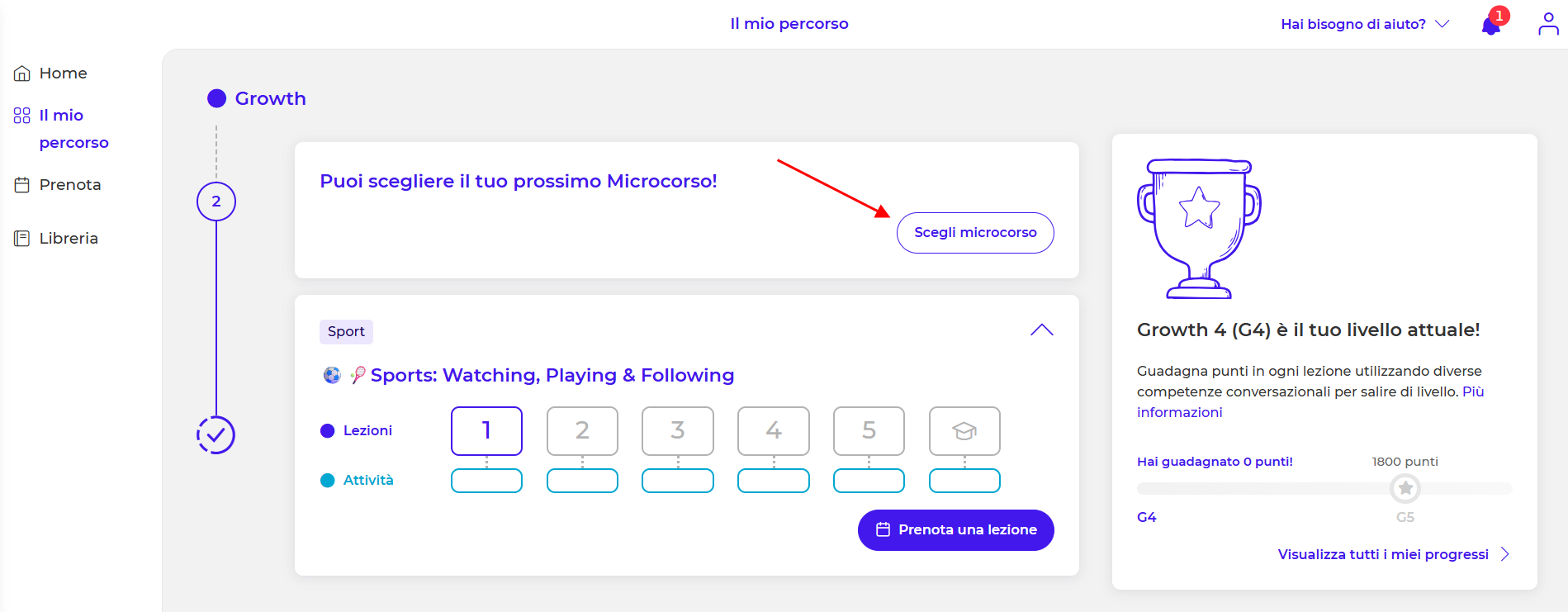Viewport: 1568px width, 612px height.
Task: Select step 2 circle on timeline
Action: click(x=216, y=202)
